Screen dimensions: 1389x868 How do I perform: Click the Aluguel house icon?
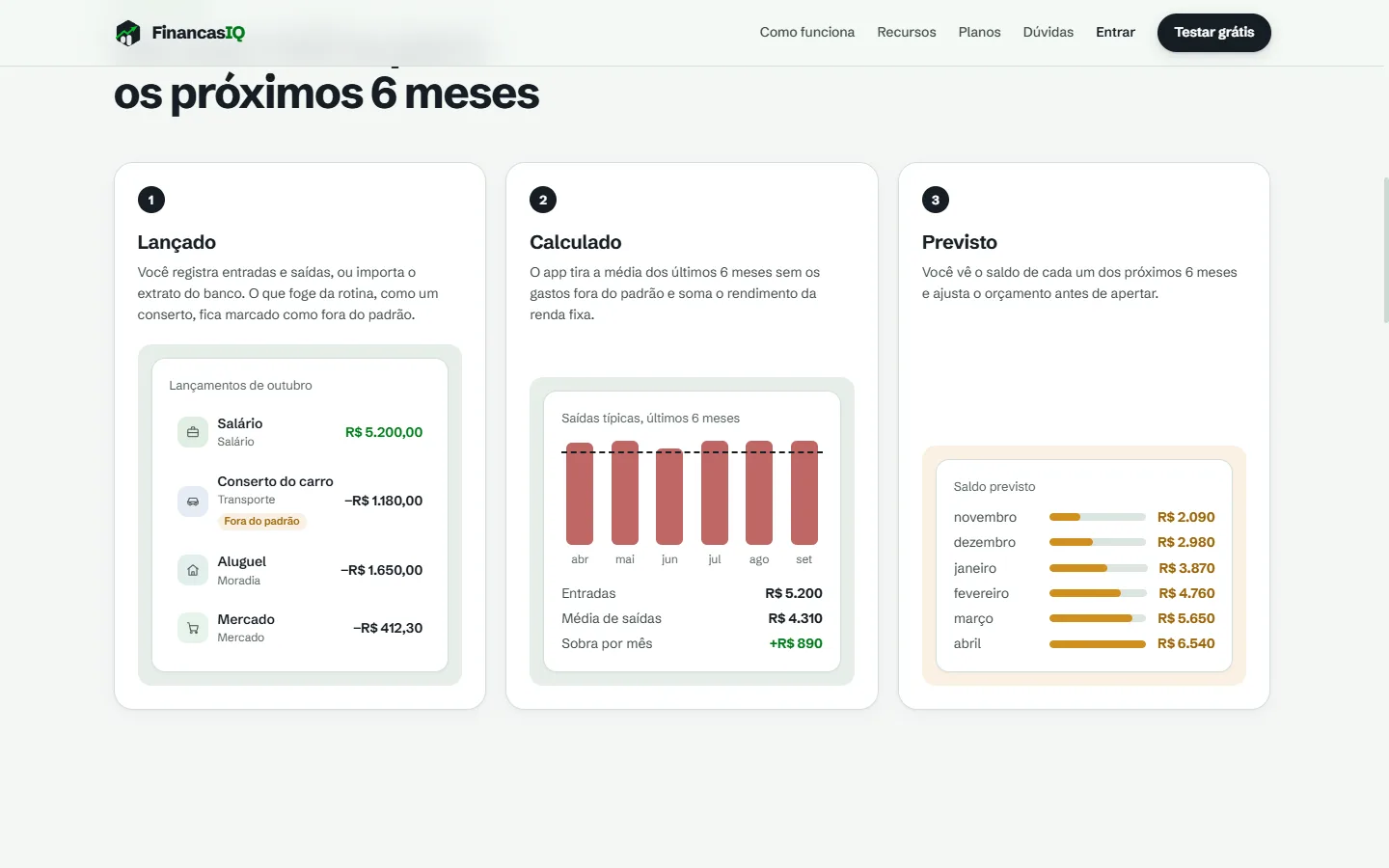(x=193, y=570)
